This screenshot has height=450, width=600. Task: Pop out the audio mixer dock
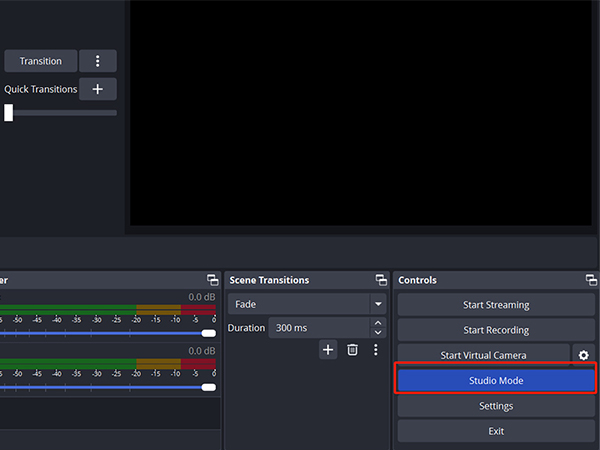click(x=211, y=281)
